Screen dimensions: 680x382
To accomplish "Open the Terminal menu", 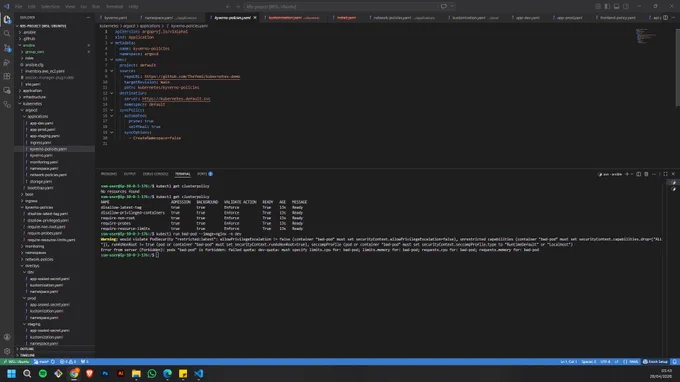I will 114,7.
